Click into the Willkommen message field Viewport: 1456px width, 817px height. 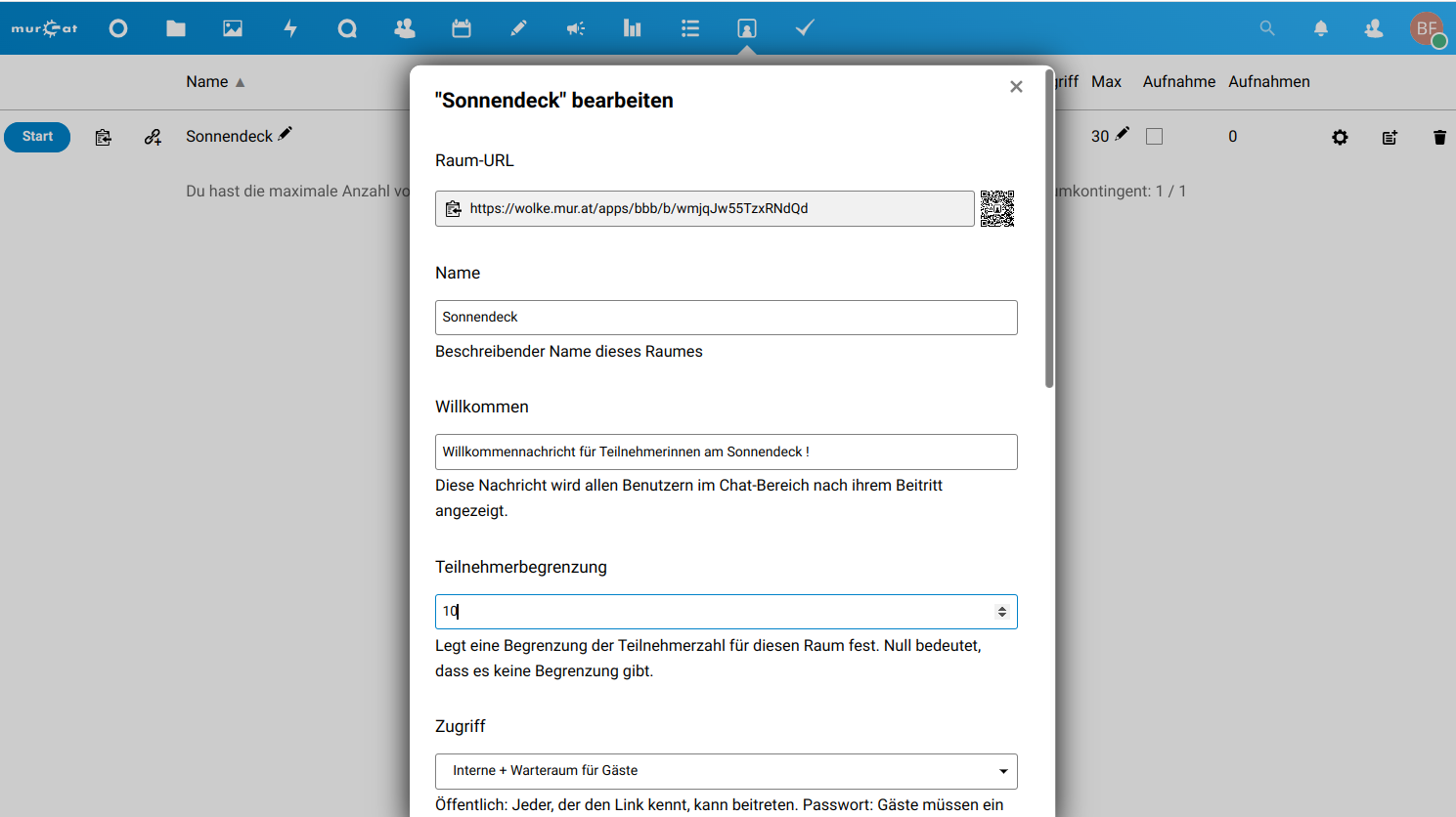click(726, 451)
